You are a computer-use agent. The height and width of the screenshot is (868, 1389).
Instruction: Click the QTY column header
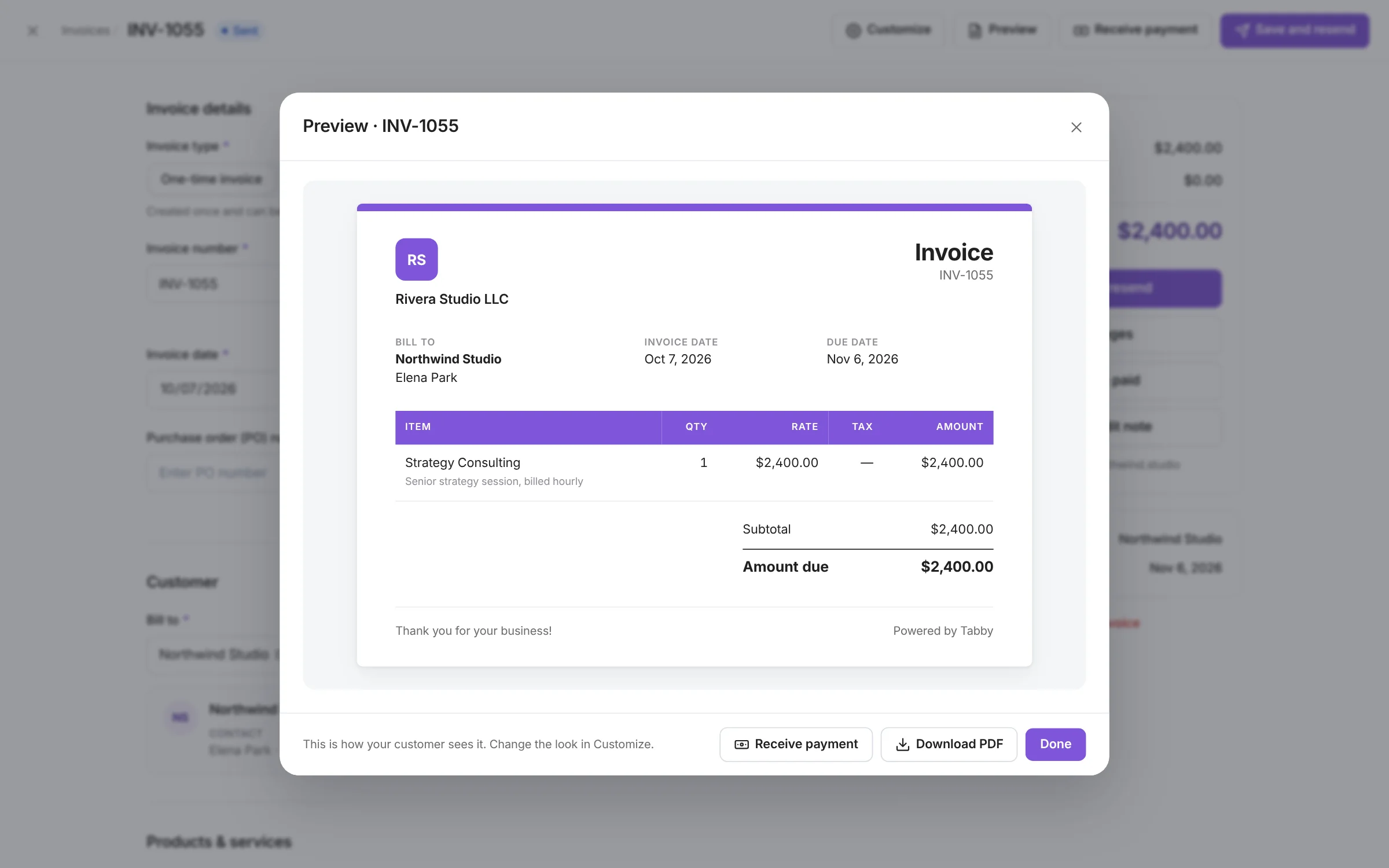(x=696, y=426)
